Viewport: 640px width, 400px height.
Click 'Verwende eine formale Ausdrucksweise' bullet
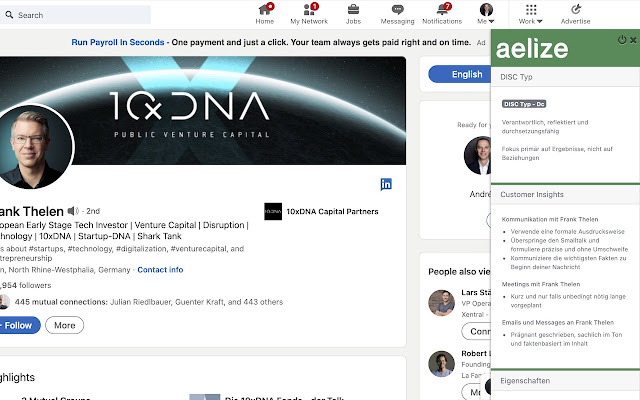pos(567,231)
